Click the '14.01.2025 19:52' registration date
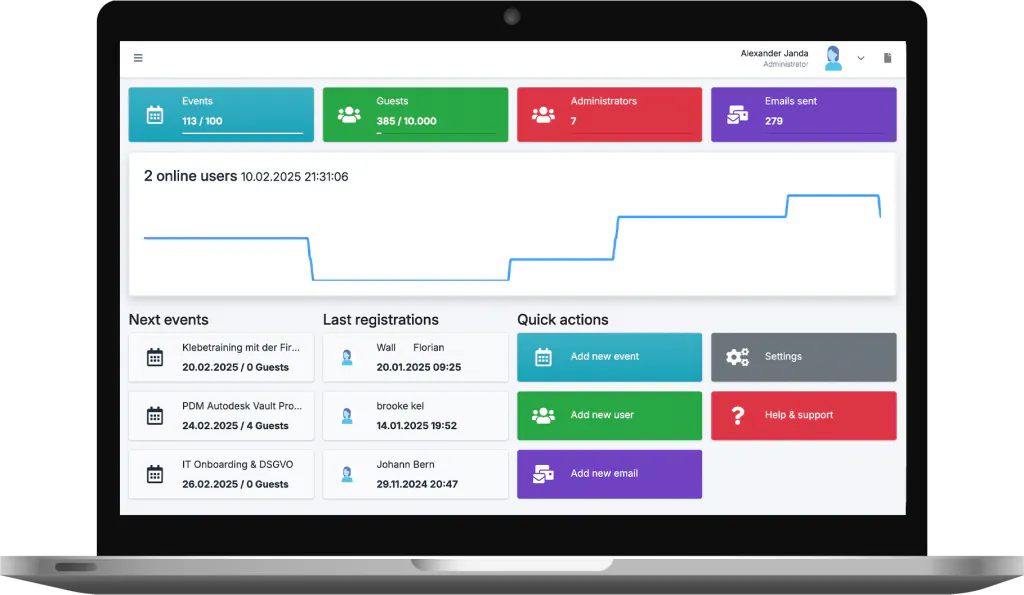 [x=417, y=426]
